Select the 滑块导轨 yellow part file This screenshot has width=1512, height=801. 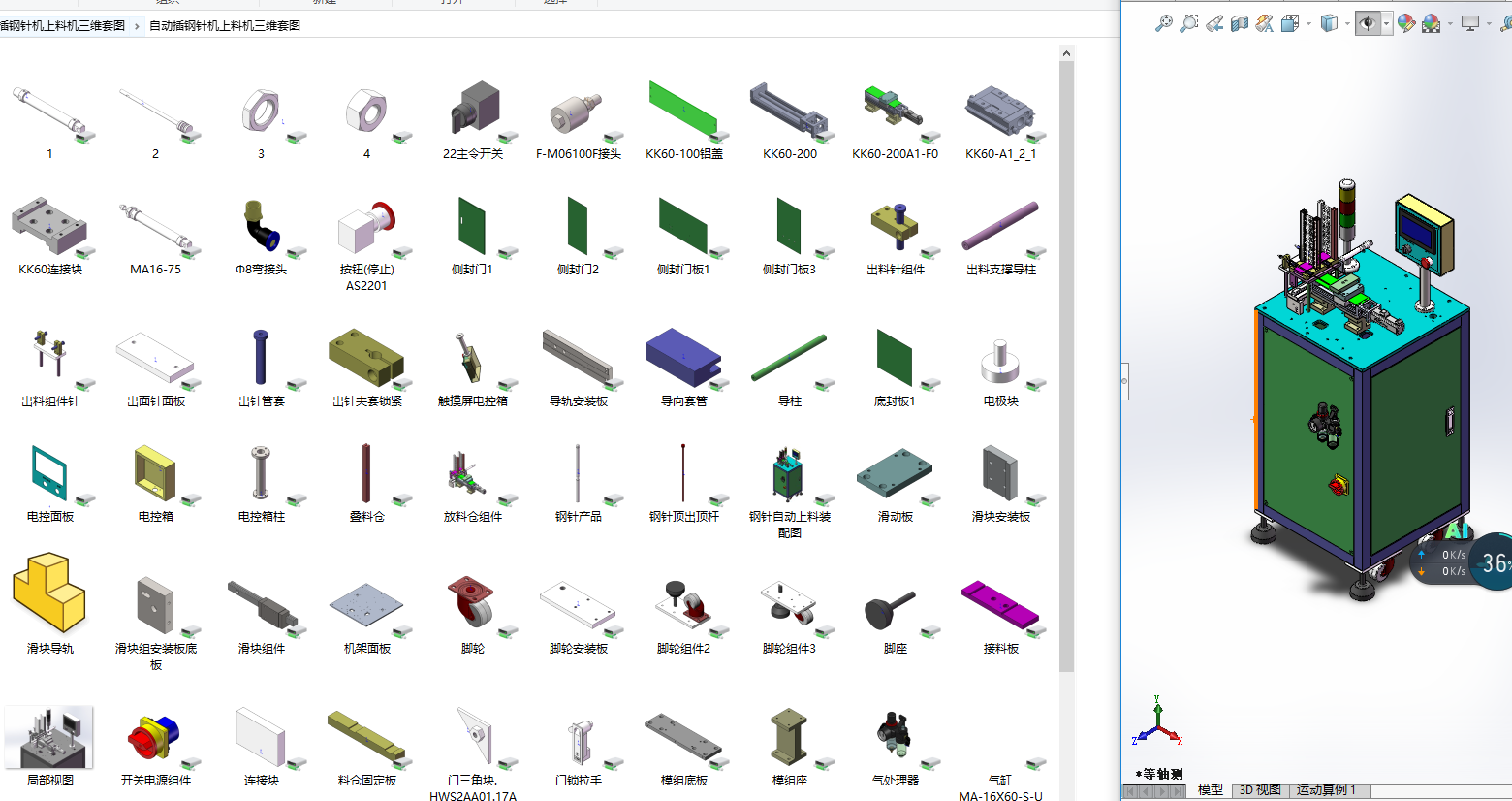click(50, 605)
